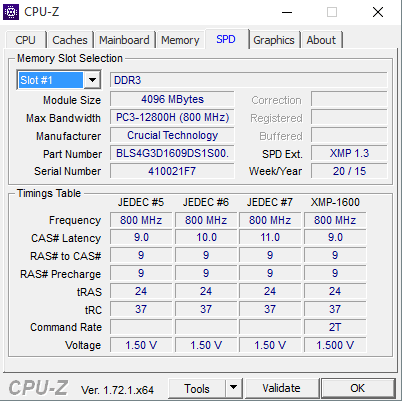
Task: Click XMP-1600 frequency 800 MHz
Action: (x=335, y=220)
